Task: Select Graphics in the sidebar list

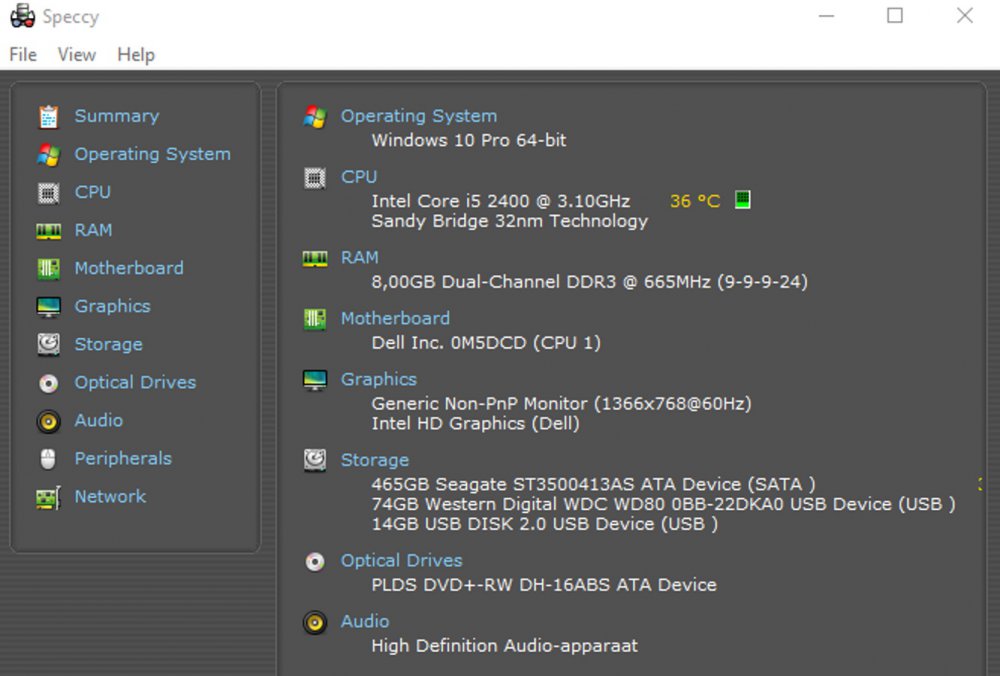Action: pos(112,307)
